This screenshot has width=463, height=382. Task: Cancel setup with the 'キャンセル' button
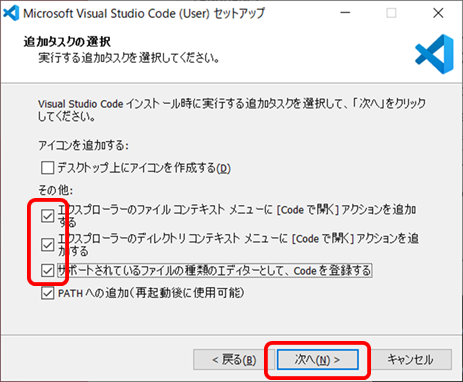tap(410, 359)
